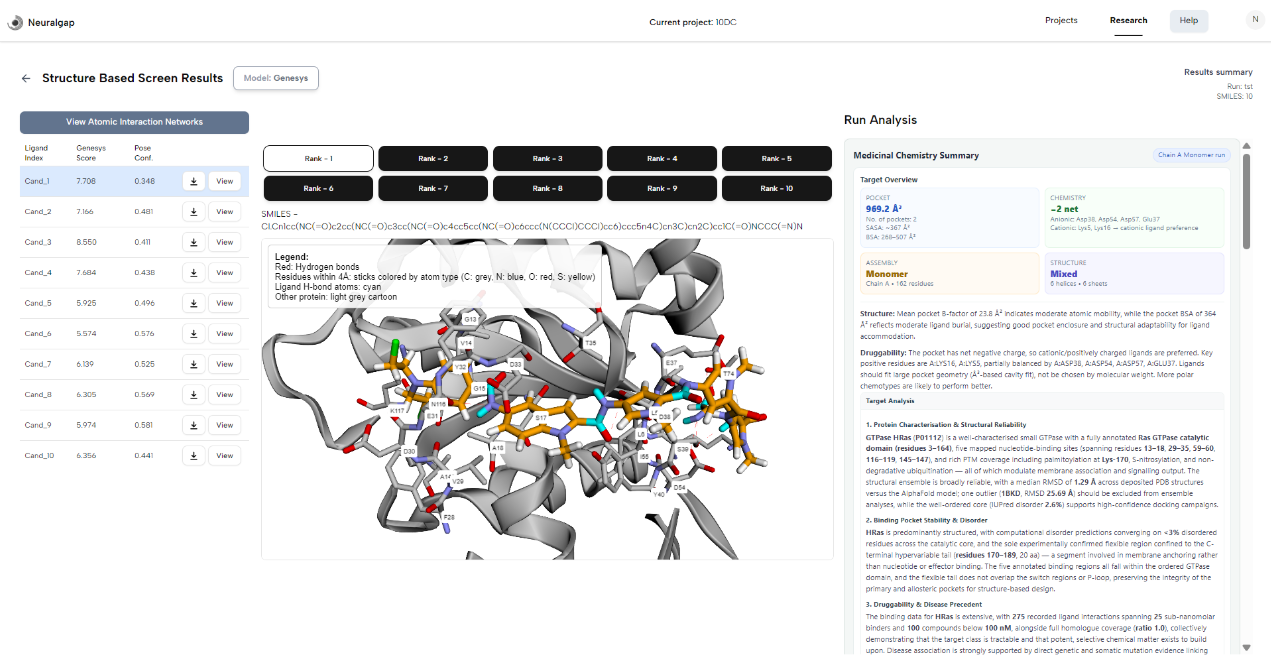Go back using the arrow icon
This screenshot has height=672, width=1271.
(x=26, y=78)
